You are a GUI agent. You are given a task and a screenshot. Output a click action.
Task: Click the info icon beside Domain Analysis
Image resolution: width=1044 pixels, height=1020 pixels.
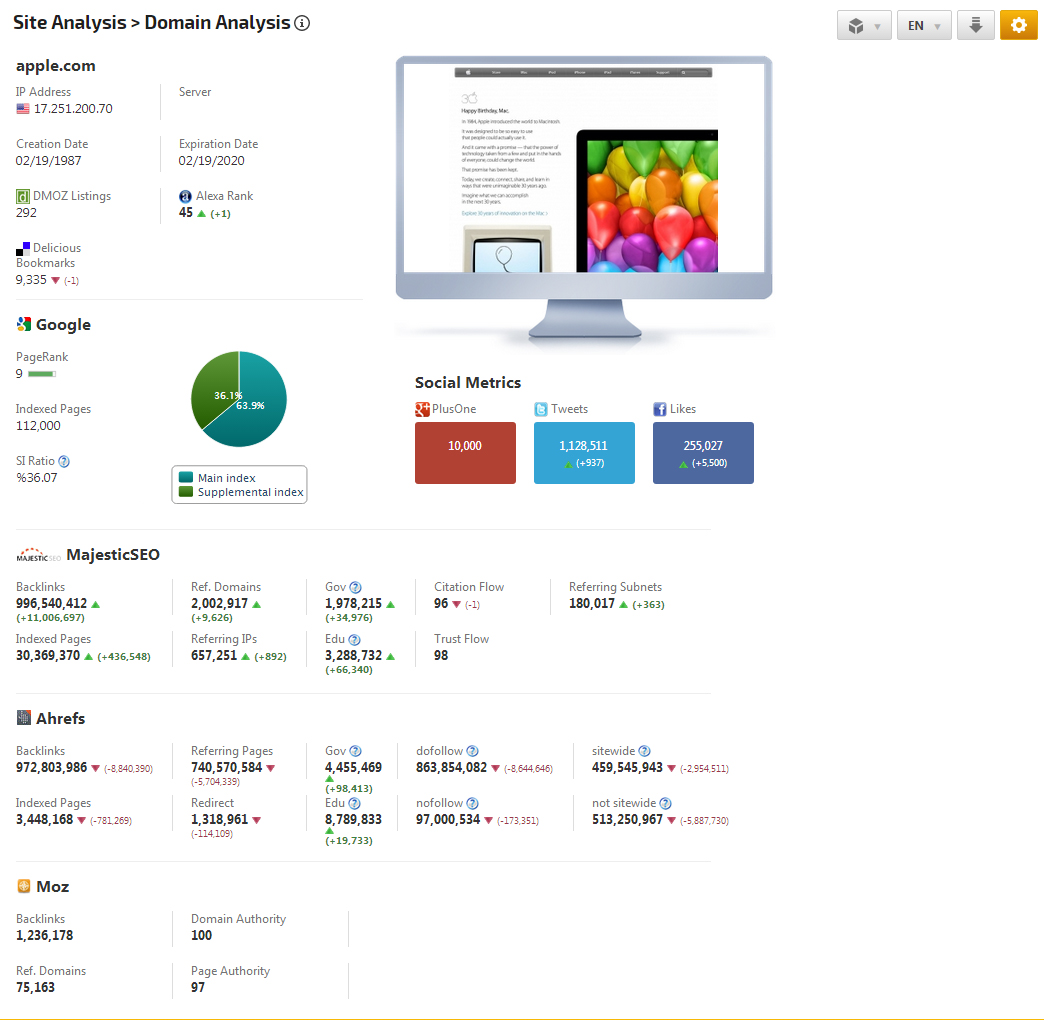tap(302, 23)
